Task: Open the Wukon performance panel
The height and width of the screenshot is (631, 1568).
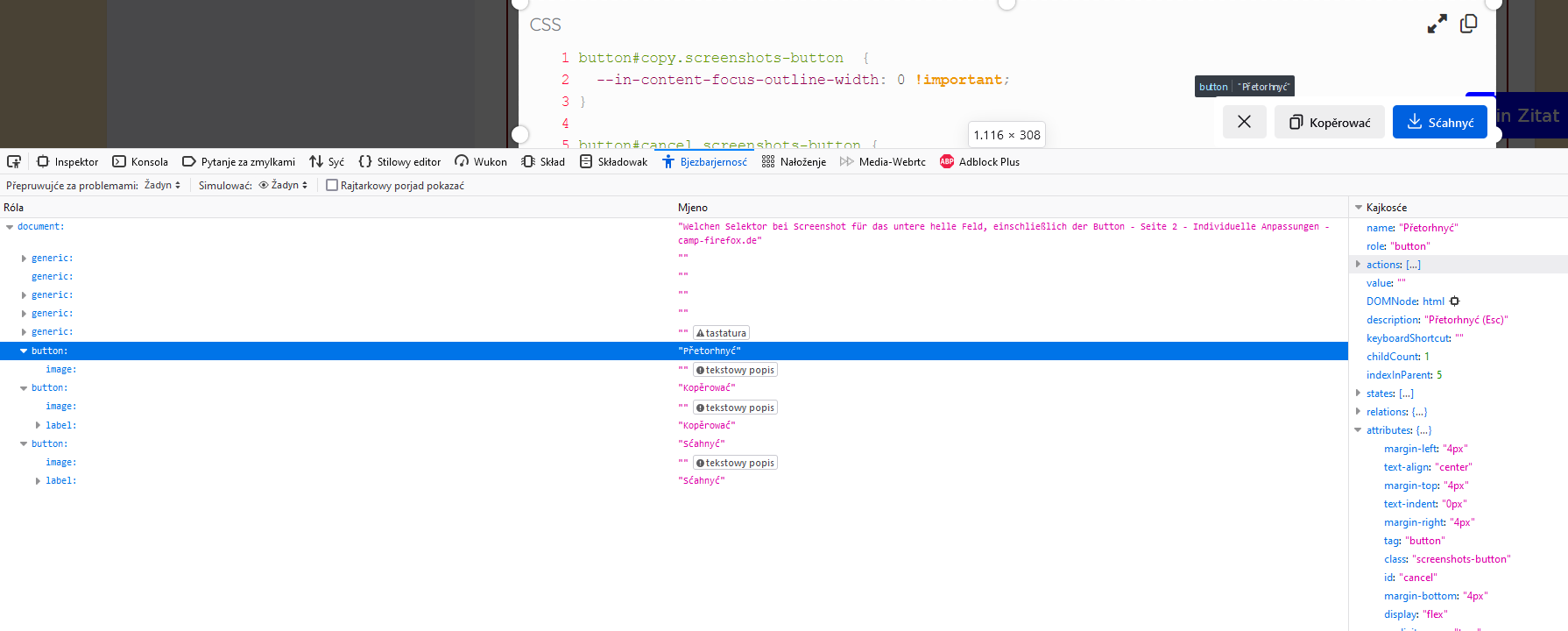Action: [x=481, y=162]
